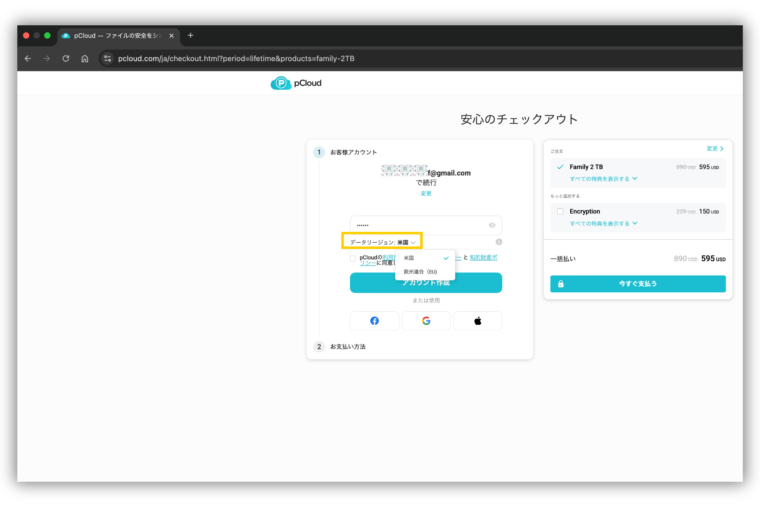Click into the password input field
This screenshot has width=760, height=507.
pos(415,225)
